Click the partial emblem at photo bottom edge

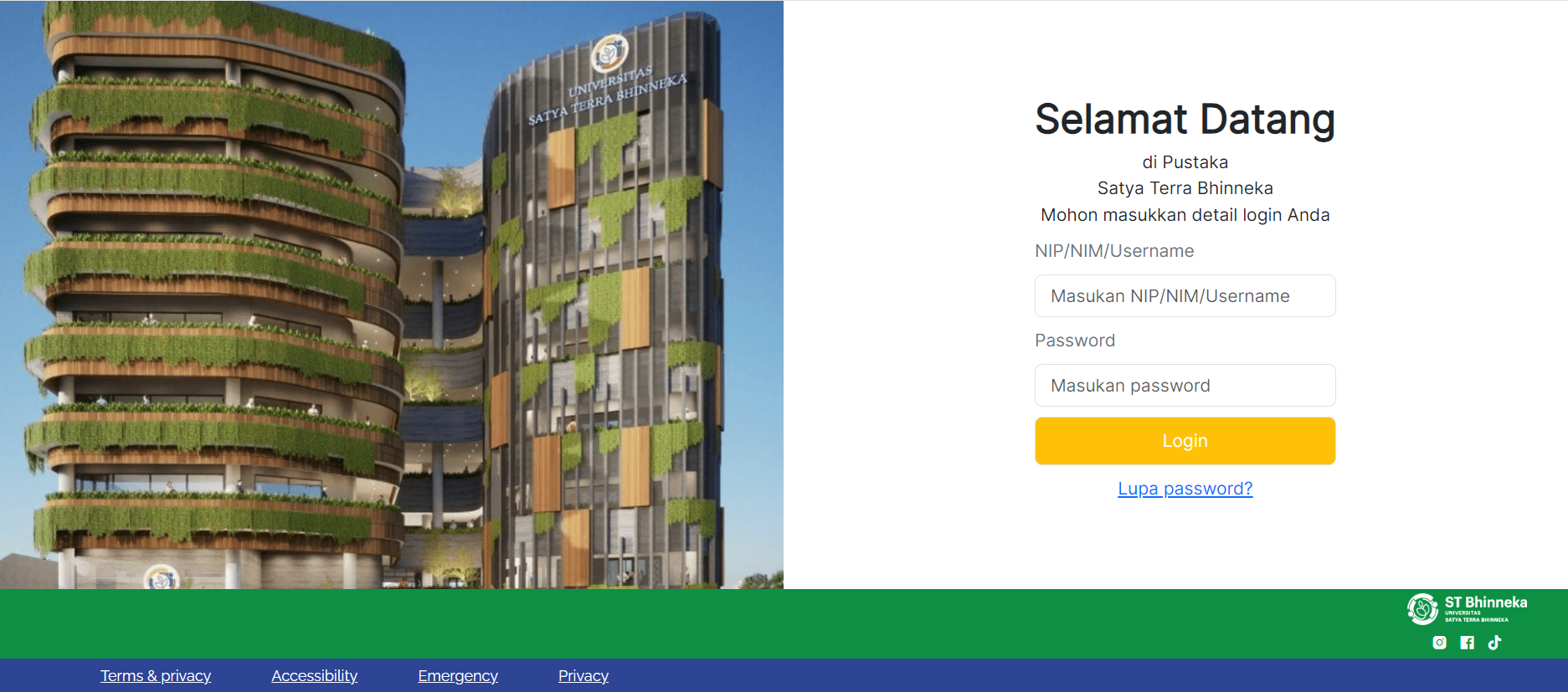pyautogui.click(x=162, y=577)
